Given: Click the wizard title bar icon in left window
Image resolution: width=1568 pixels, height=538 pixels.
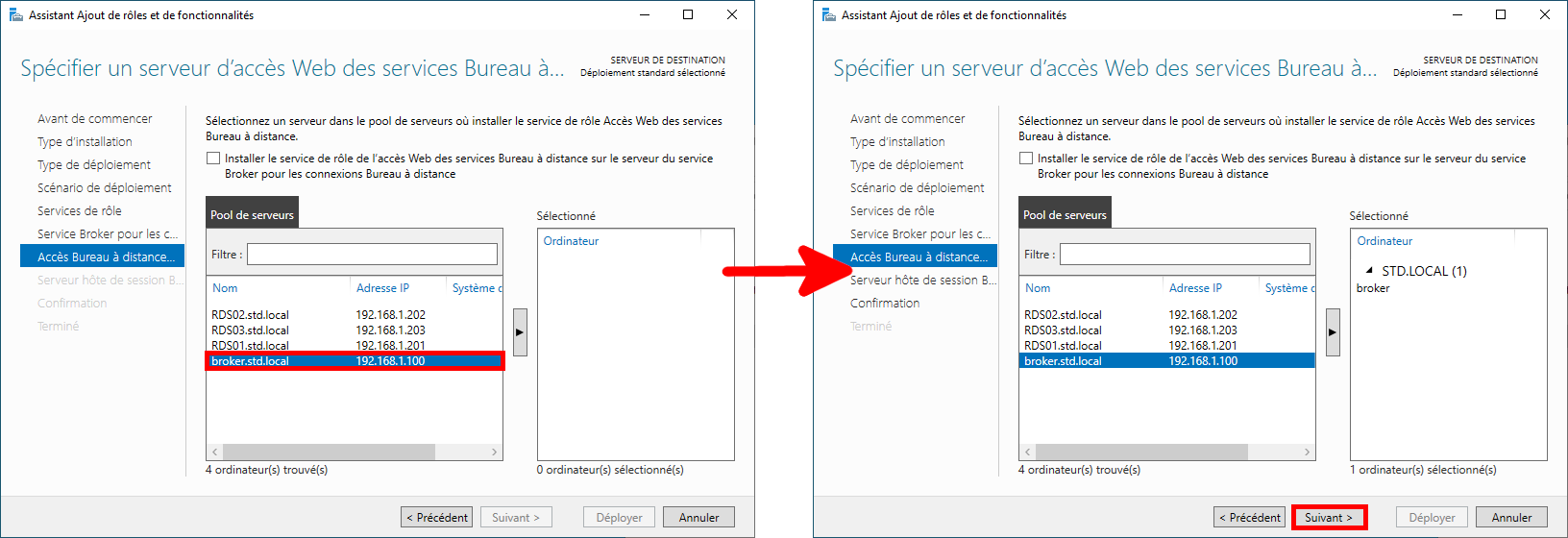Looking at the screenshot, I should (x=15, y=14).
